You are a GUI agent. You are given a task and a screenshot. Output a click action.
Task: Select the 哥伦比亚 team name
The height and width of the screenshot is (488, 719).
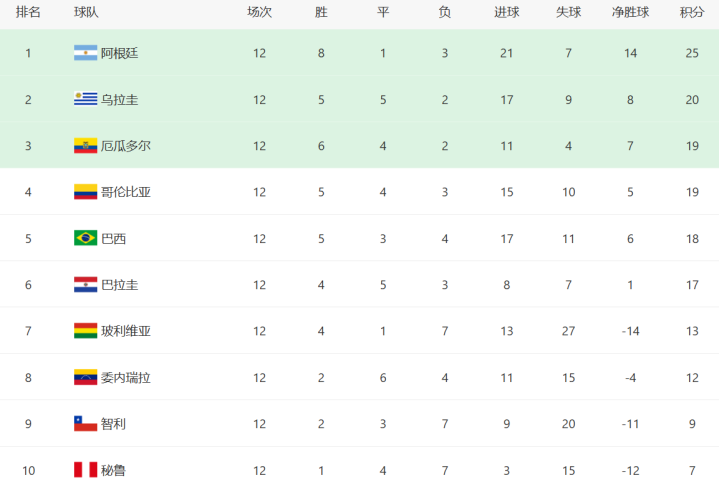tap(126, 192)
